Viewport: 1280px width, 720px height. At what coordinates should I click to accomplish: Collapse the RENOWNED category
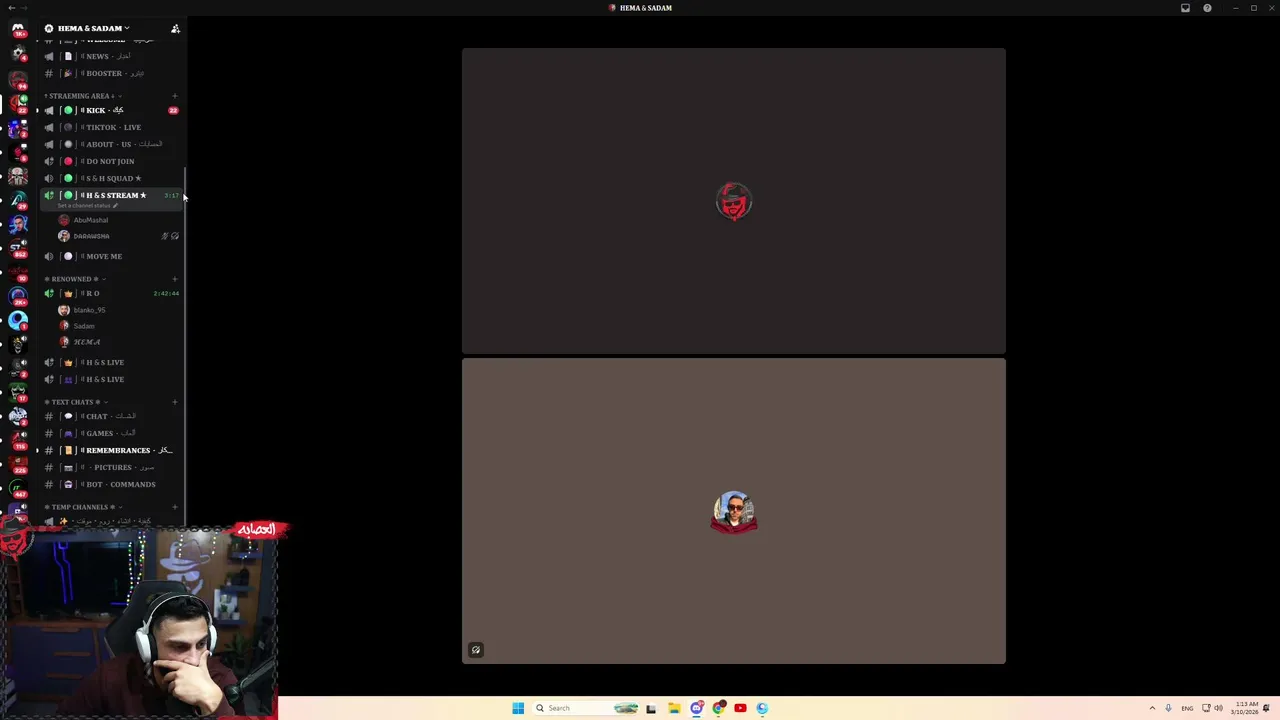[x=75, y=279]
